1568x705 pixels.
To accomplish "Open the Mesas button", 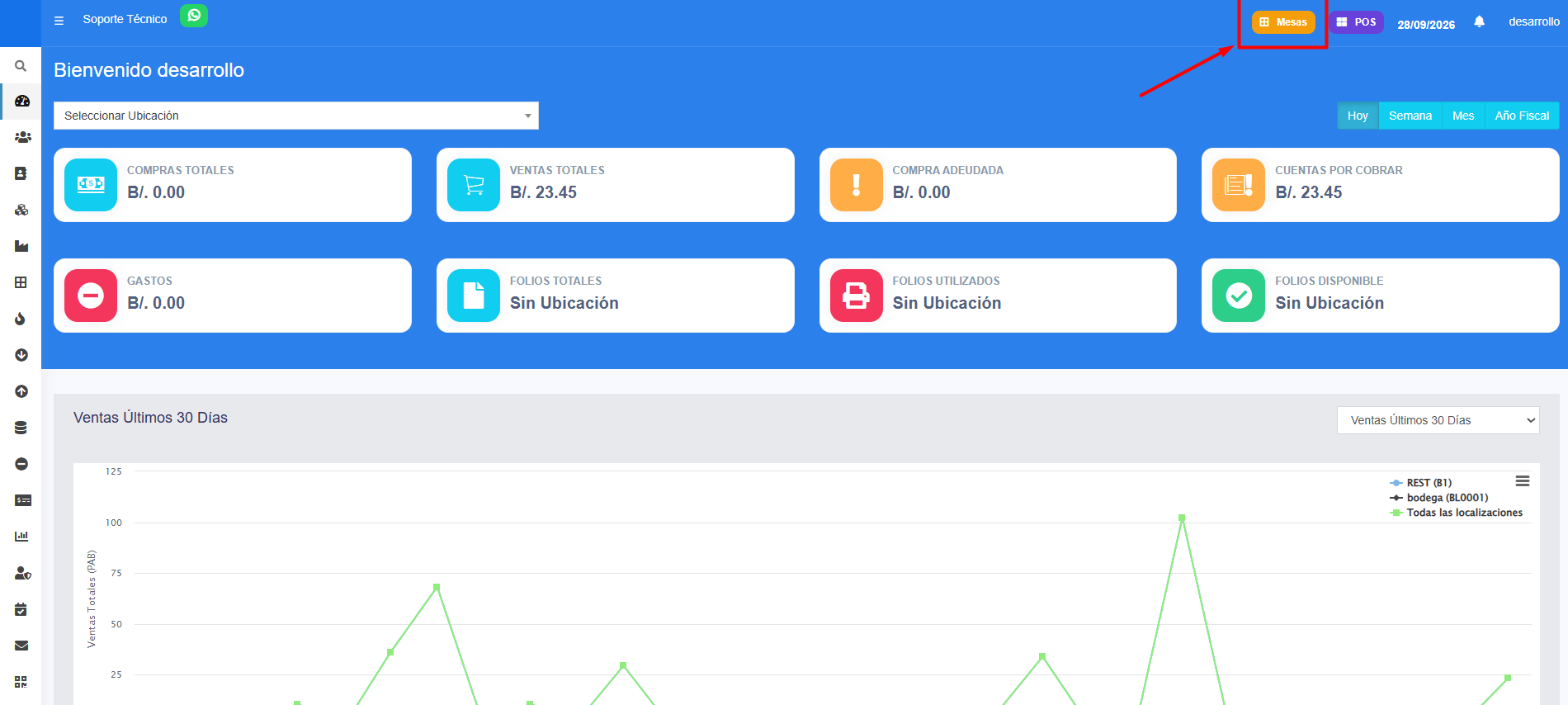I will tap(1283, 22).
